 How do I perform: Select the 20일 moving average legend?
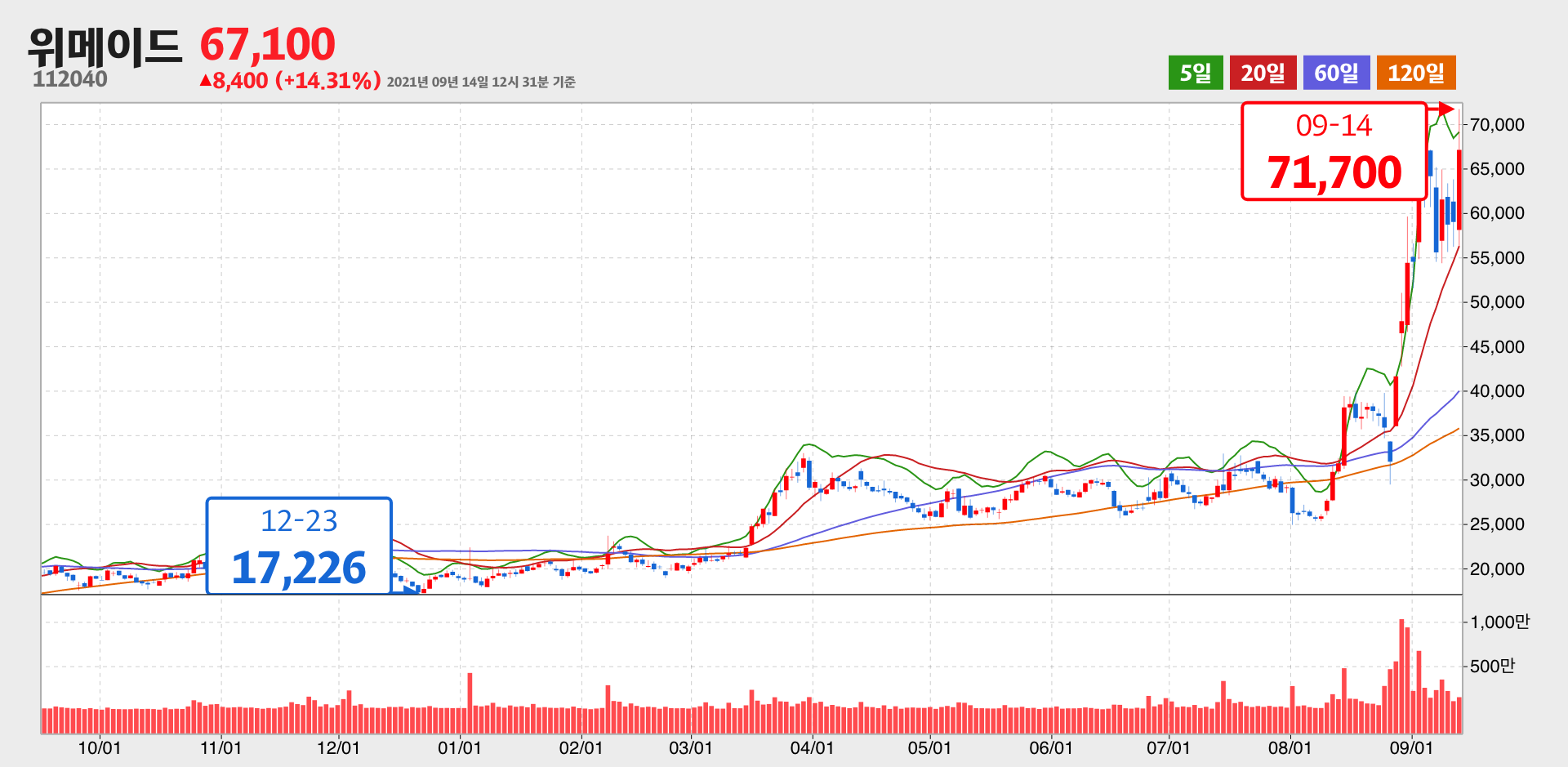tap(1263, 73)
